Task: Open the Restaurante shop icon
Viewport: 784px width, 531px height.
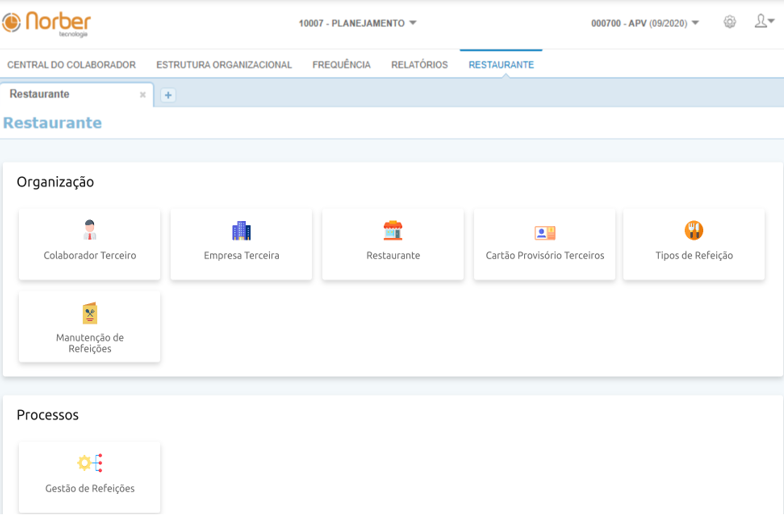Action: [x=393, y=231]
